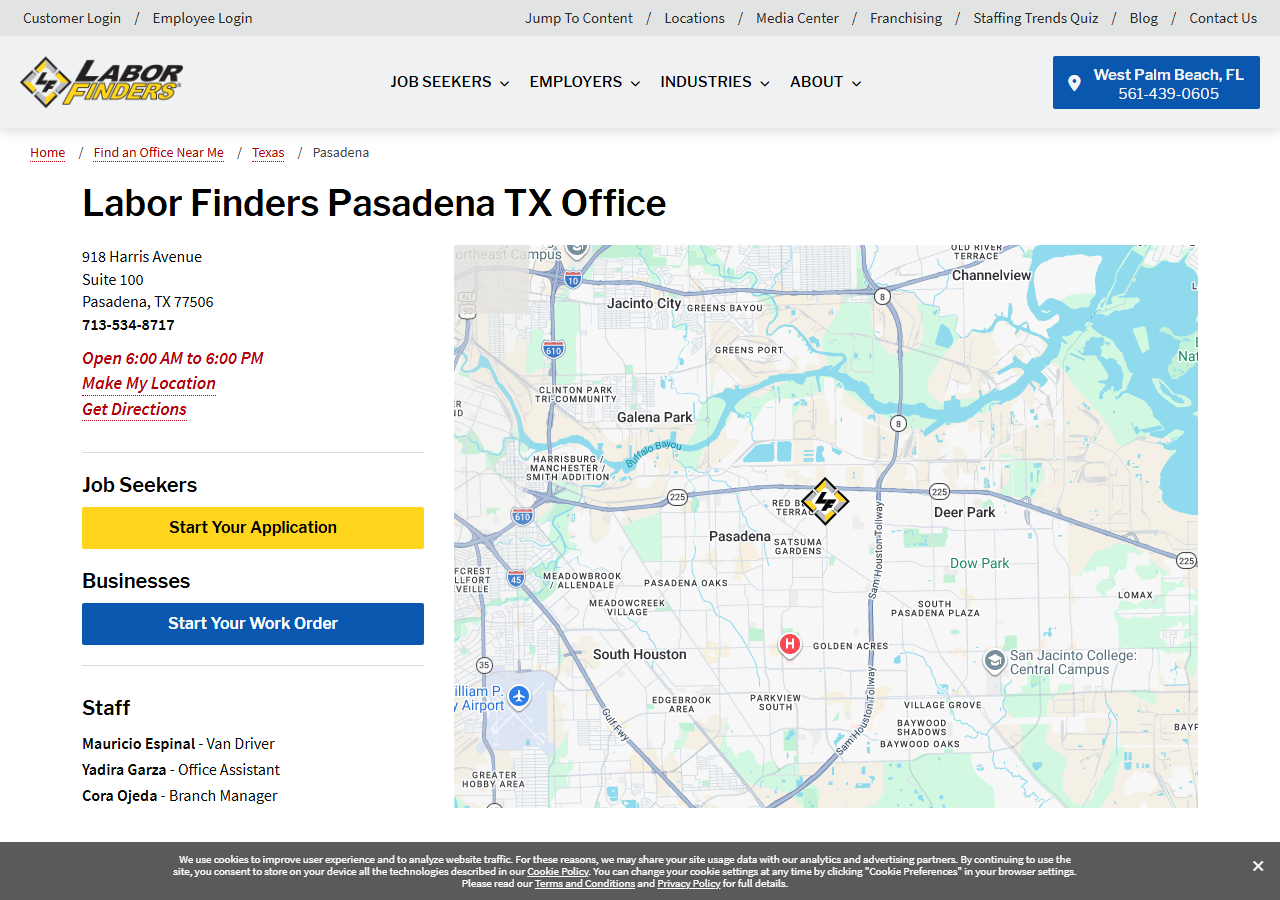Click Open 6:00 AM to 6:00 PM hours text
This screenshot has height=900, width=1280.
pyautogui.click(x=173, y=358)
